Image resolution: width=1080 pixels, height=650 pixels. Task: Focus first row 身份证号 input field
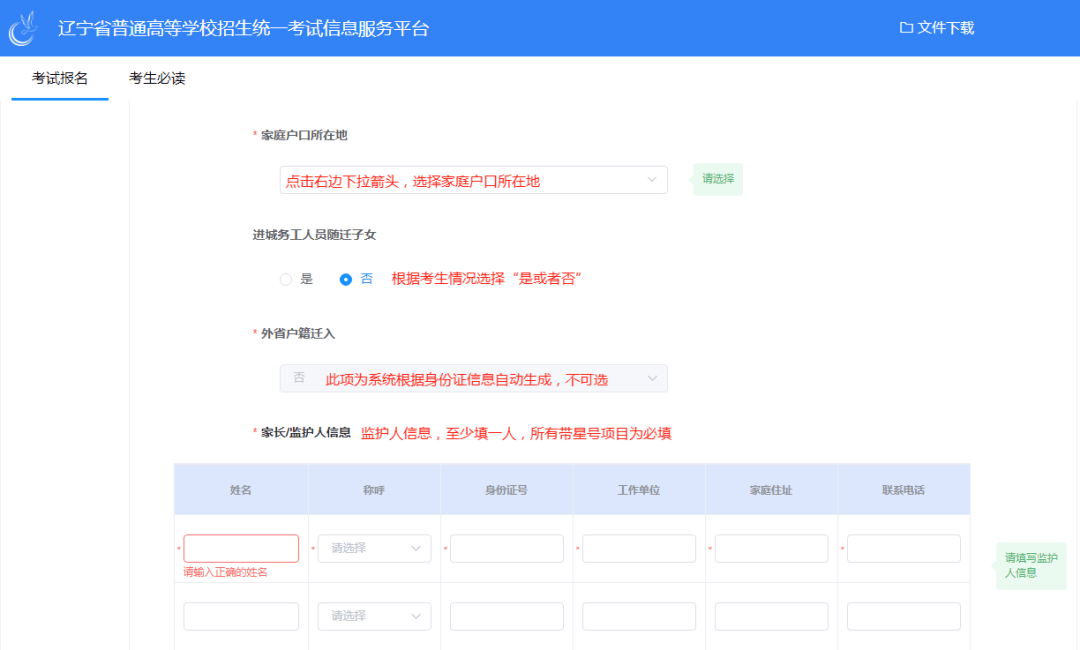507,548
